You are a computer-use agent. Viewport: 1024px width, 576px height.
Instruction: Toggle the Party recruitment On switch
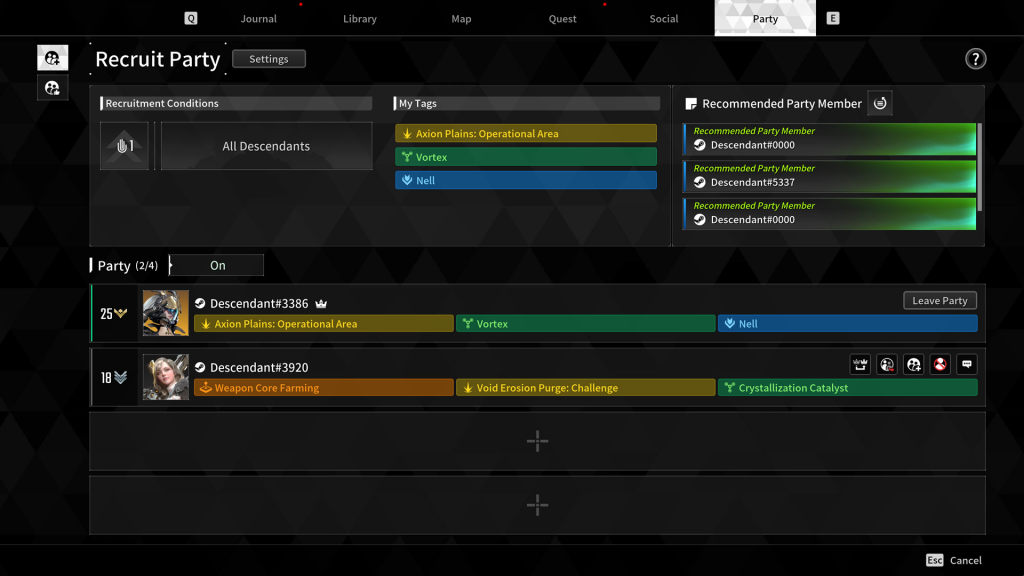point(217,265)
